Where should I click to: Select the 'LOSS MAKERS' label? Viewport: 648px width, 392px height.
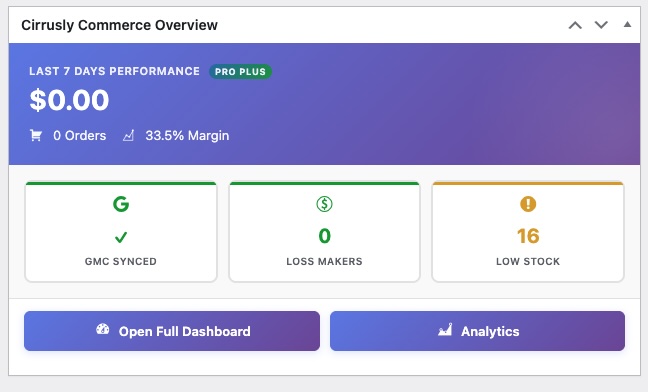pos(324,261)
